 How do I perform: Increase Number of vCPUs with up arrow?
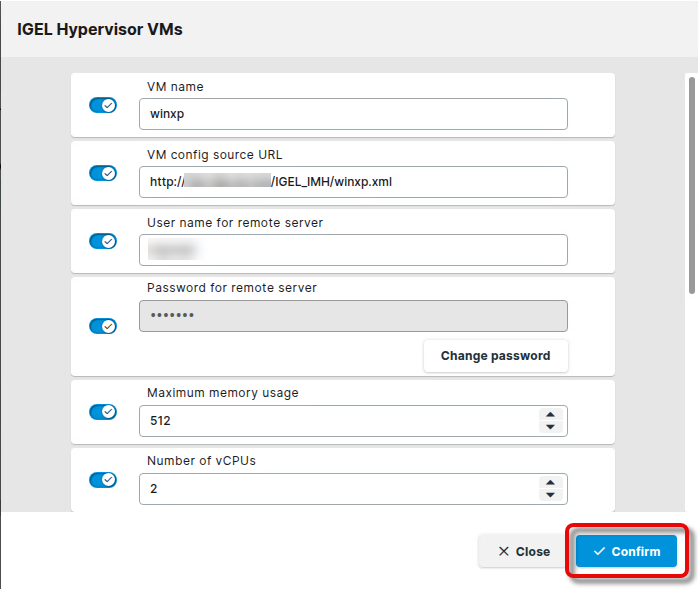coord(549,483)
